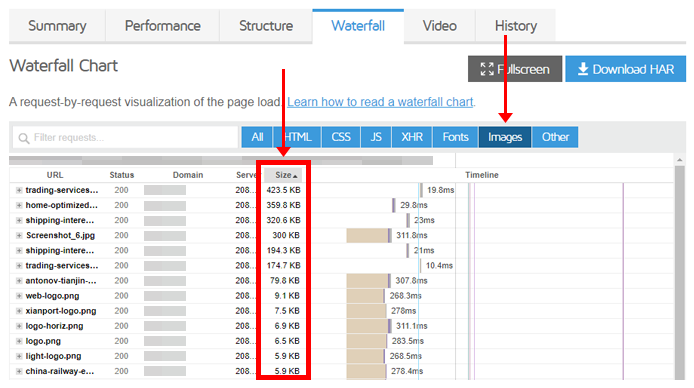Image resolution: width=694 pixels, height=388 pixels.
Task: Click the 311.8ms timeline bar
Action: [369, 235]
